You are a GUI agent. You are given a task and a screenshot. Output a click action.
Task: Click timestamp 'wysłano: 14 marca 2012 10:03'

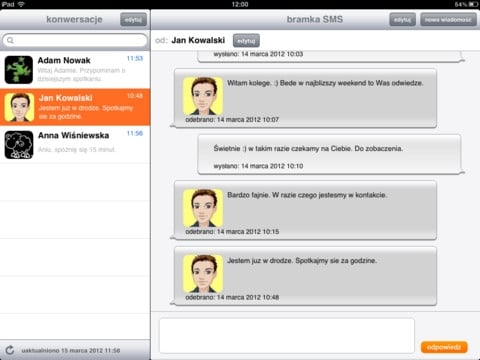[x=258, y=54]
